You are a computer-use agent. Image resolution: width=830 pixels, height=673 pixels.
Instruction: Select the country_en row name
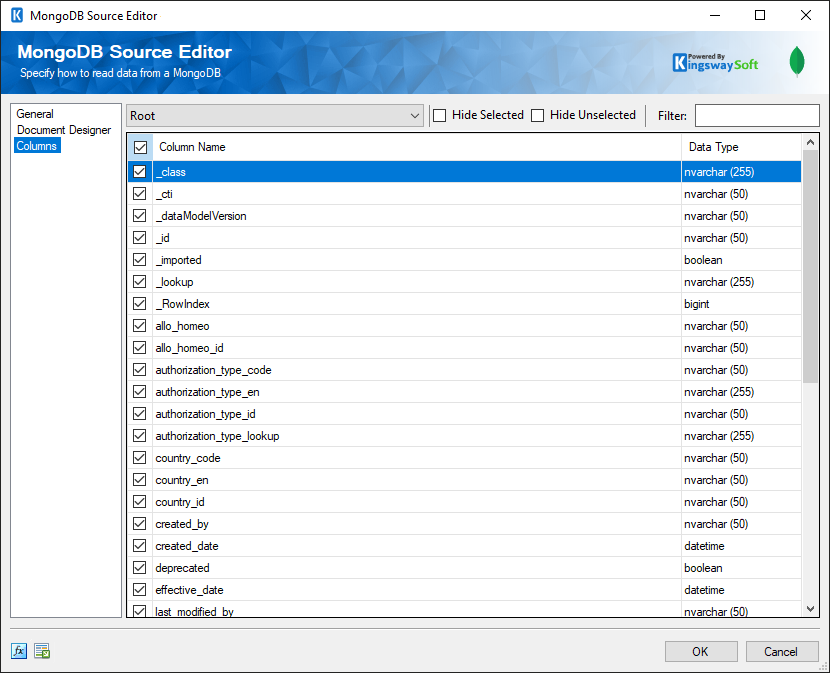[182, 480]
